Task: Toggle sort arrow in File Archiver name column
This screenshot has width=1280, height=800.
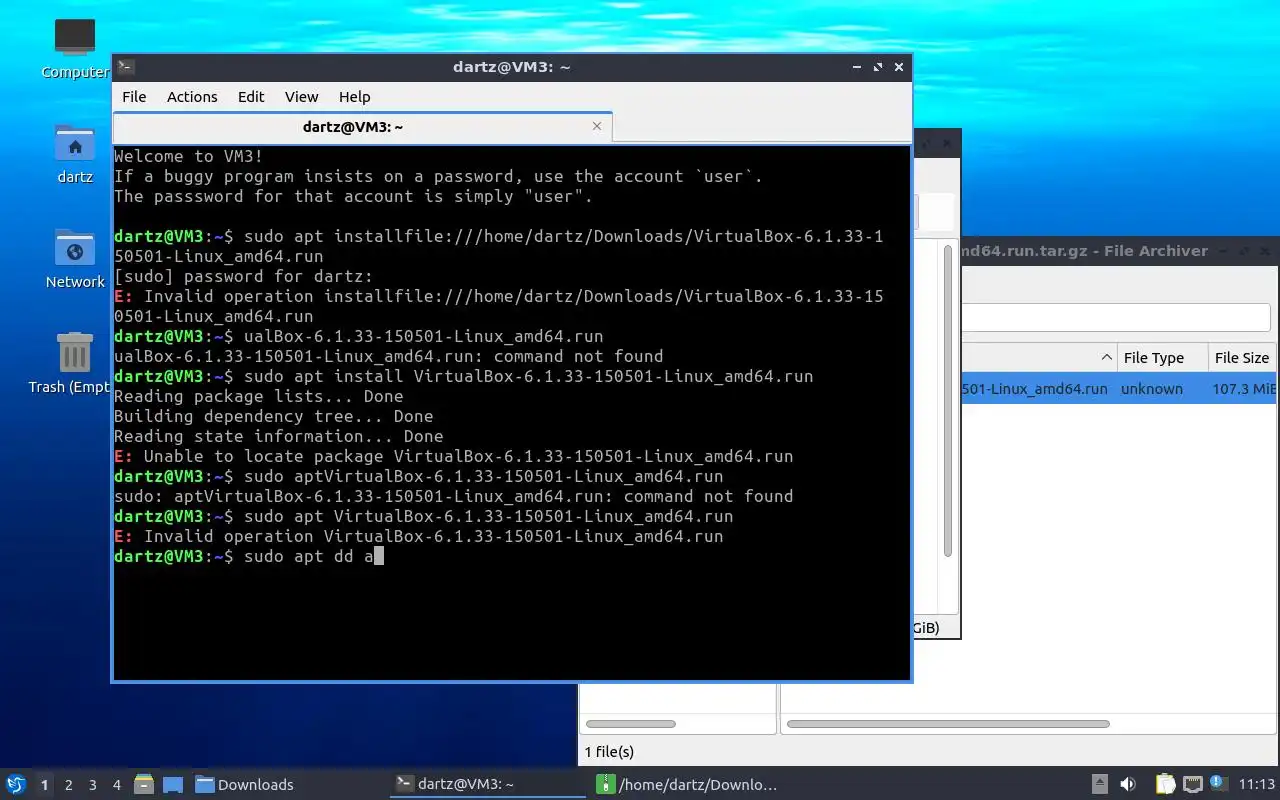Action: (1107, 357)
